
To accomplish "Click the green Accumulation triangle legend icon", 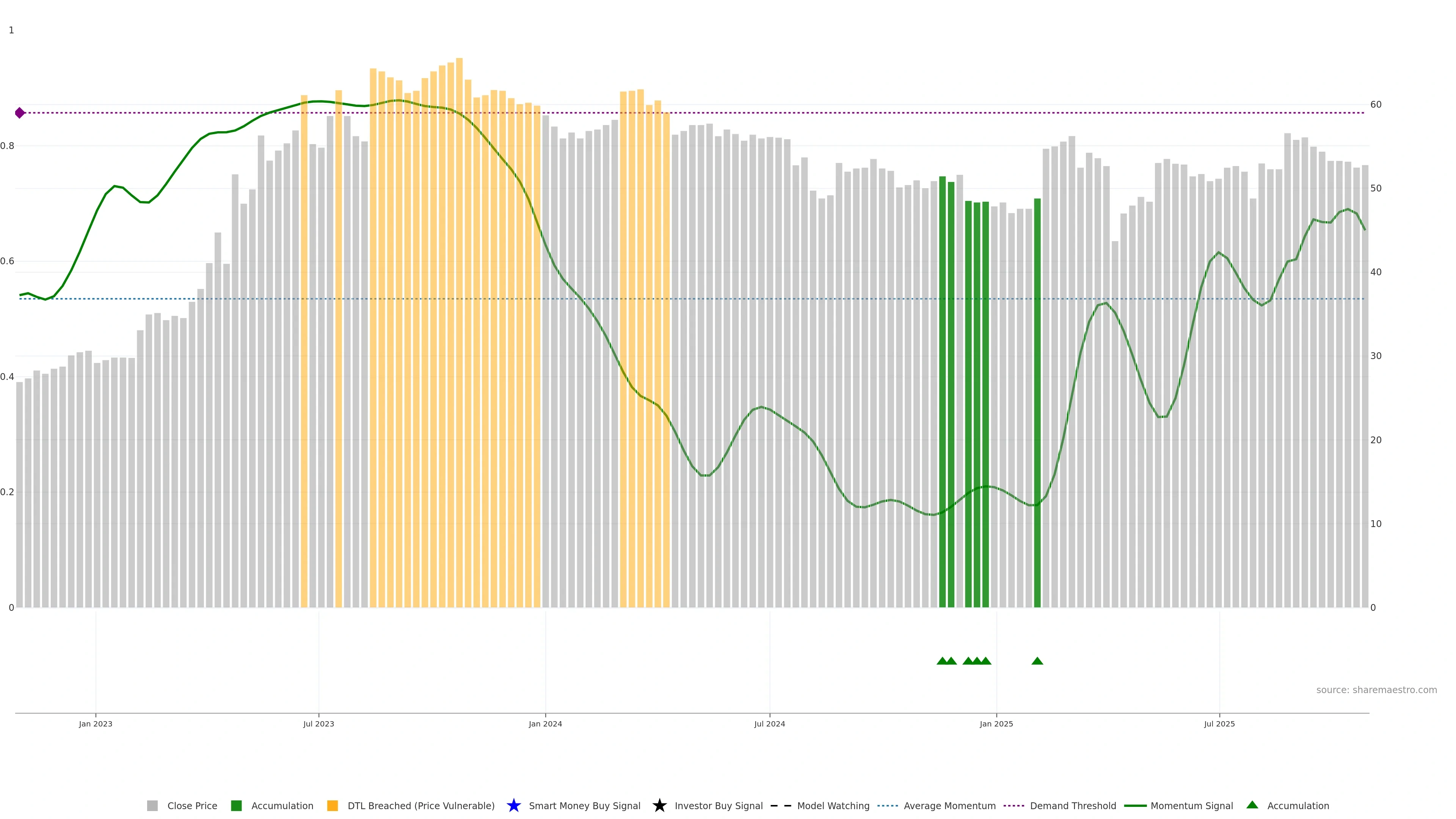I will 1252,805.
